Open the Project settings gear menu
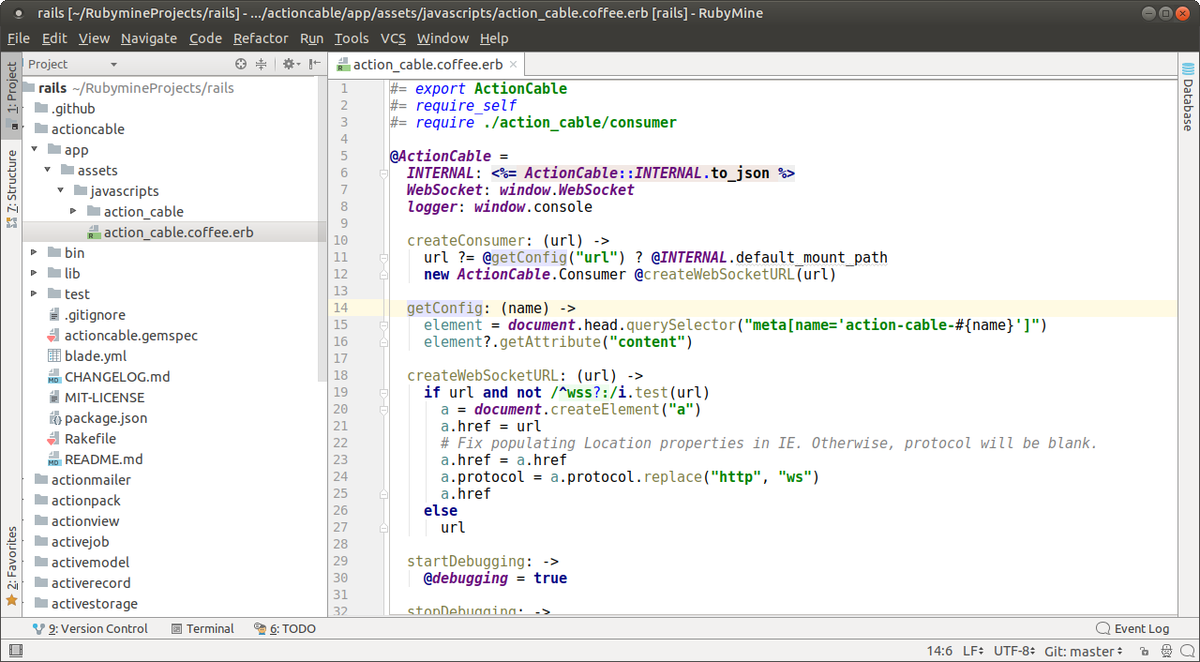 tap(291, 64)
